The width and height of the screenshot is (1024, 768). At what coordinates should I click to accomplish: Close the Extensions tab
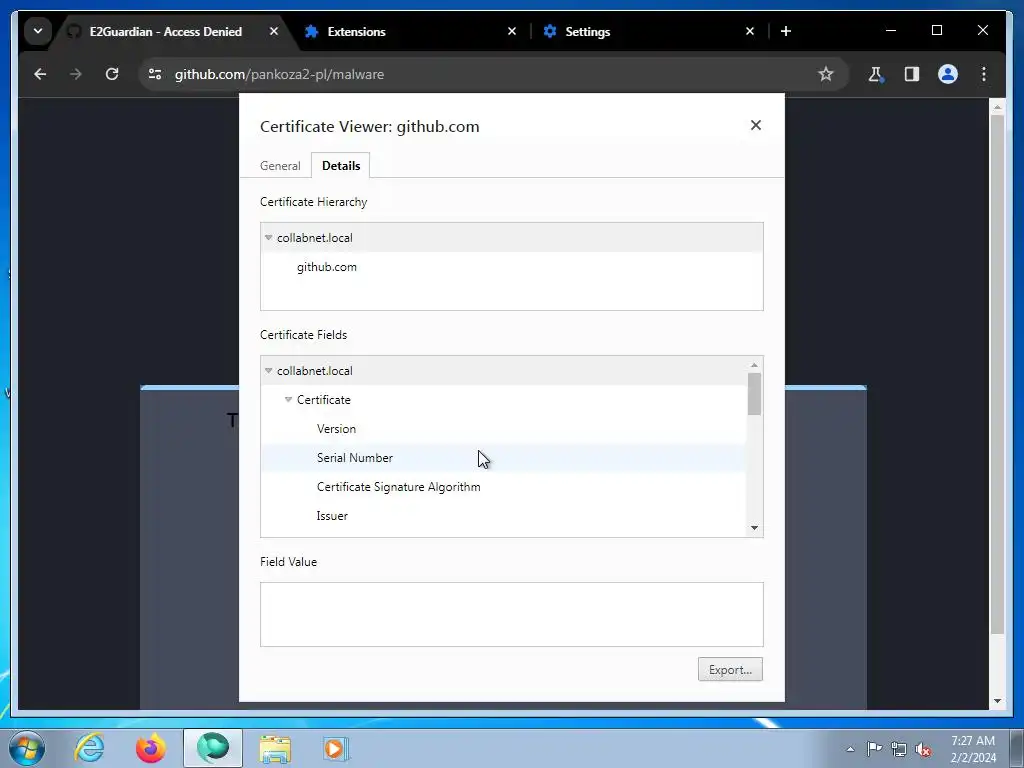pos(512,31)
